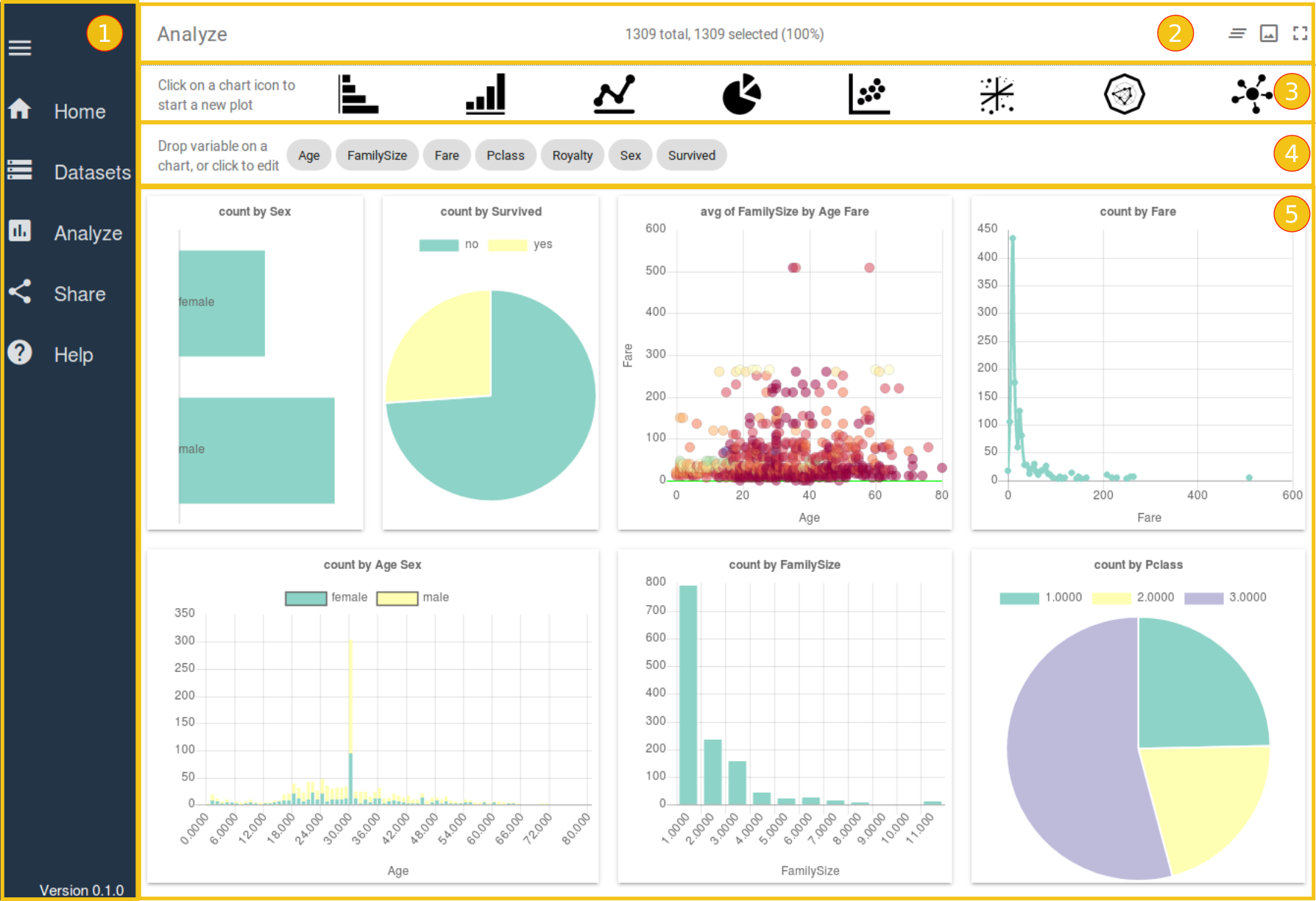Toggle female legend in Age Sex chart
1316x901 pixels.
tap(326, 598)
